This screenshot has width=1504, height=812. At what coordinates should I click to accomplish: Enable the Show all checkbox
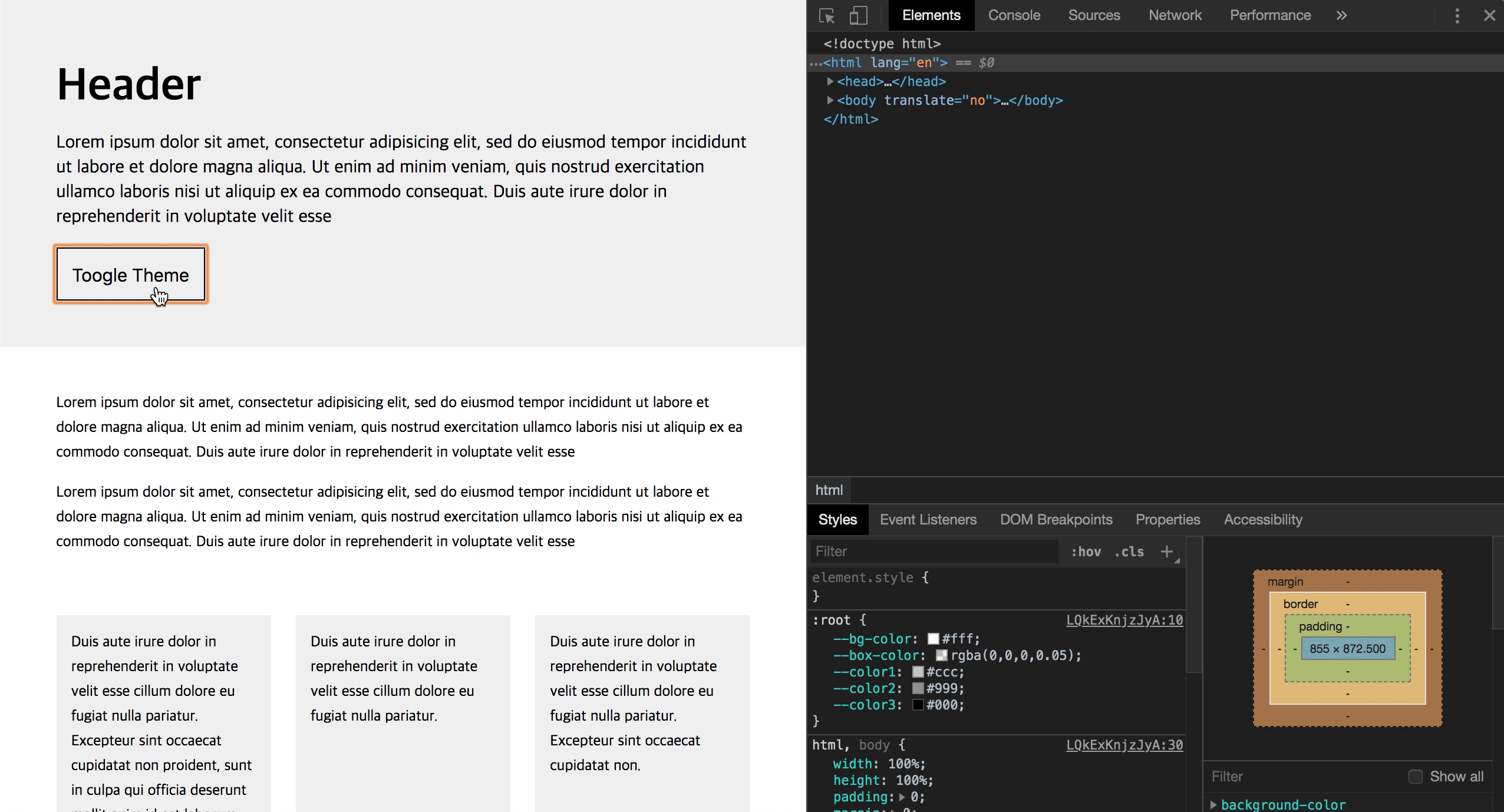click(x=1415, y=777)
